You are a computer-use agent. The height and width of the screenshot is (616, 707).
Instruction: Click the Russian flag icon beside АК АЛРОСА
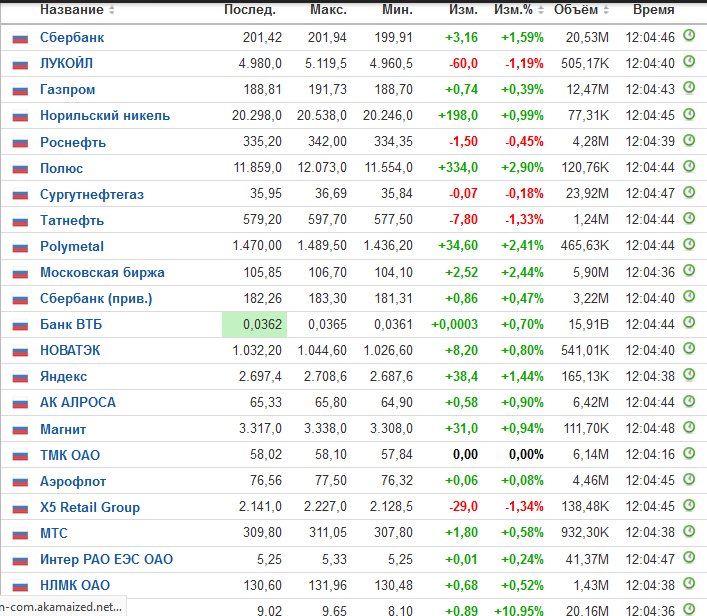click(x=20, y=404)
